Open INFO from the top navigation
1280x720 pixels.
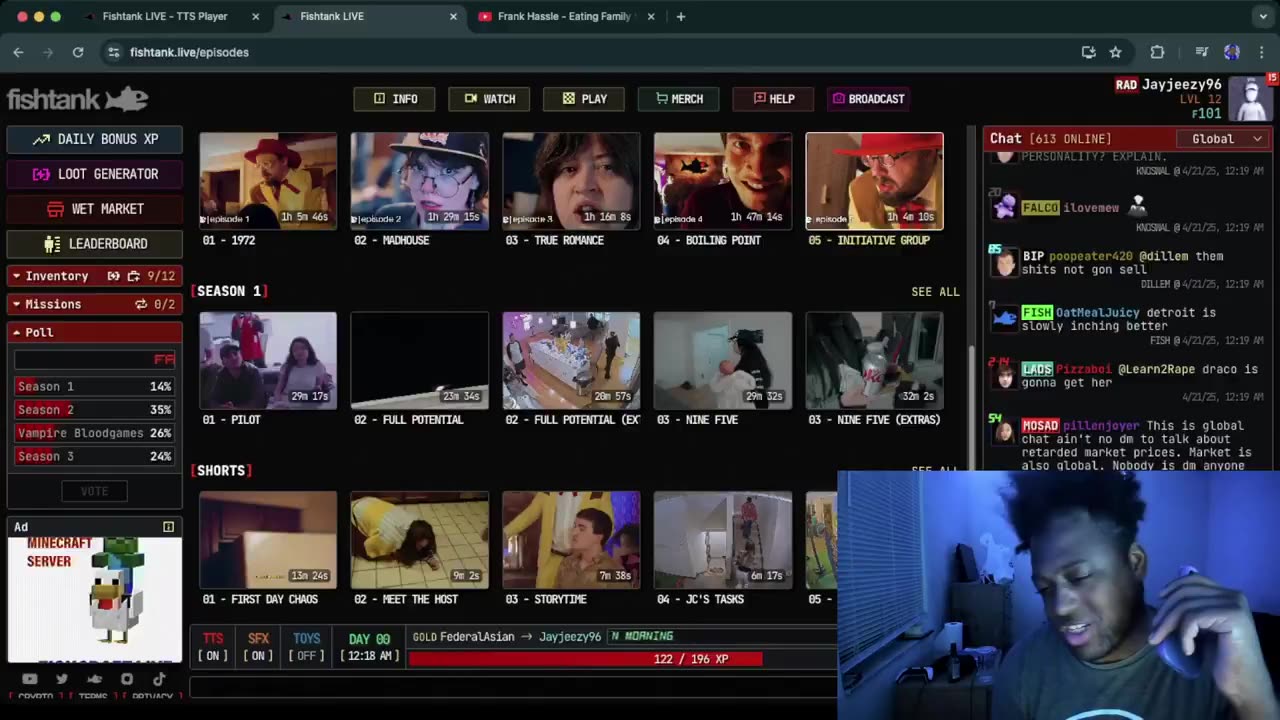(395, 99)
